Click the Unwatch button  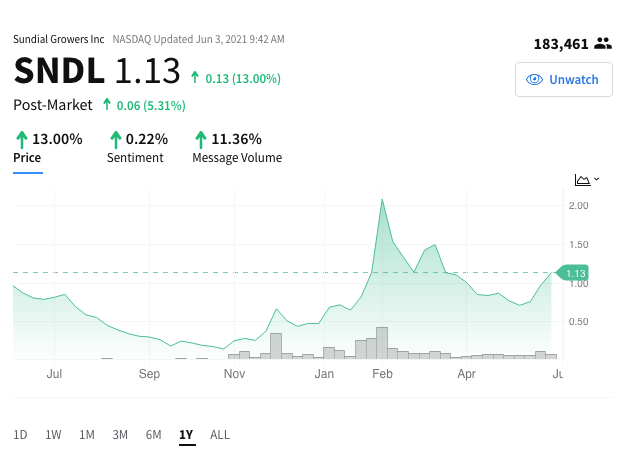coord(564,79)
